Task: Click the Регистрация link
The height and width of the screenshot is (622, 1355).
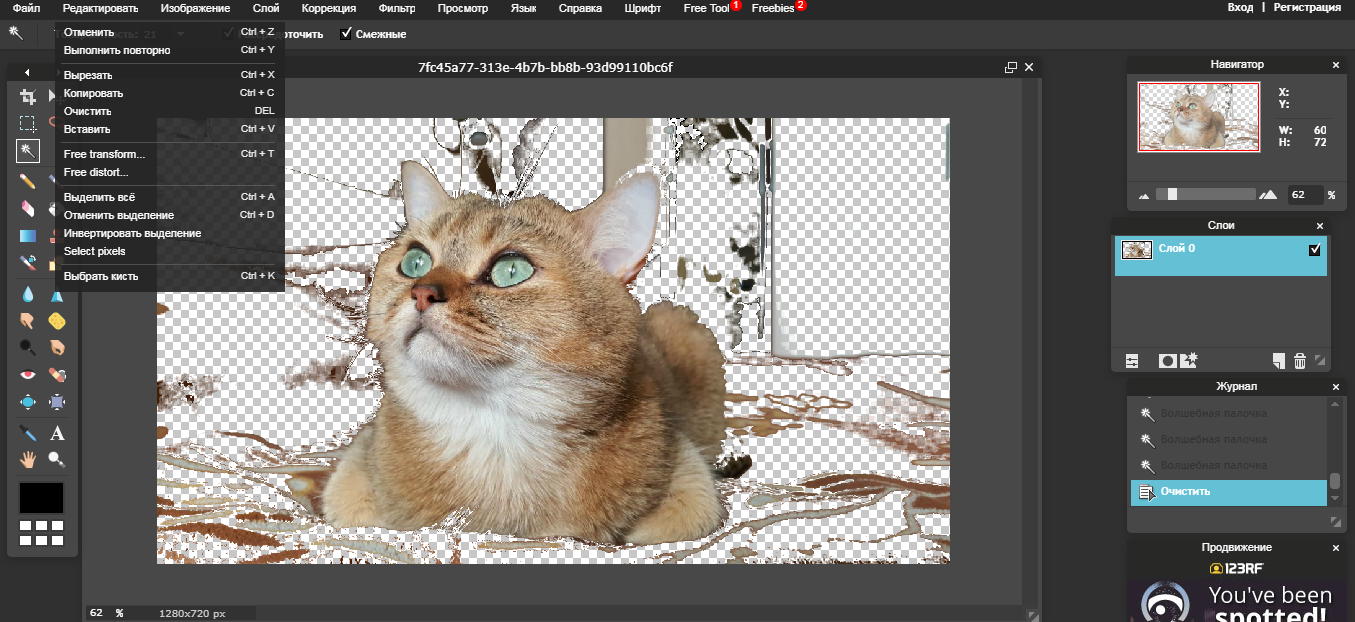Action: [x=1307, y=8]
